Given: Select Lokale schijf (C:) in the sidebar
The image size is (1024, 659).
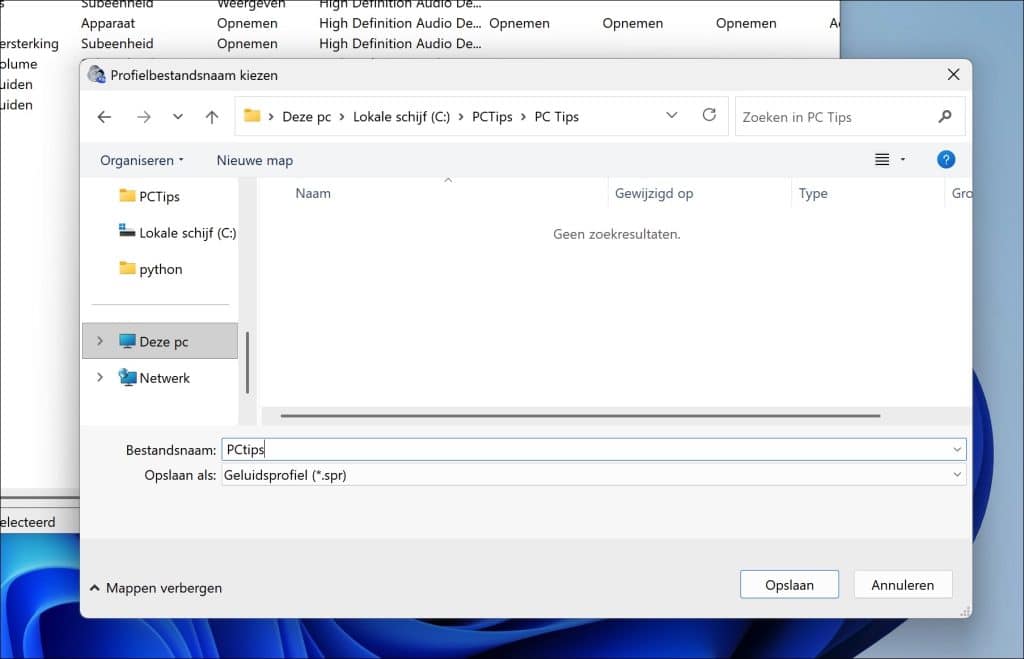Looking at the screenshot, I should tap(177, 233).
